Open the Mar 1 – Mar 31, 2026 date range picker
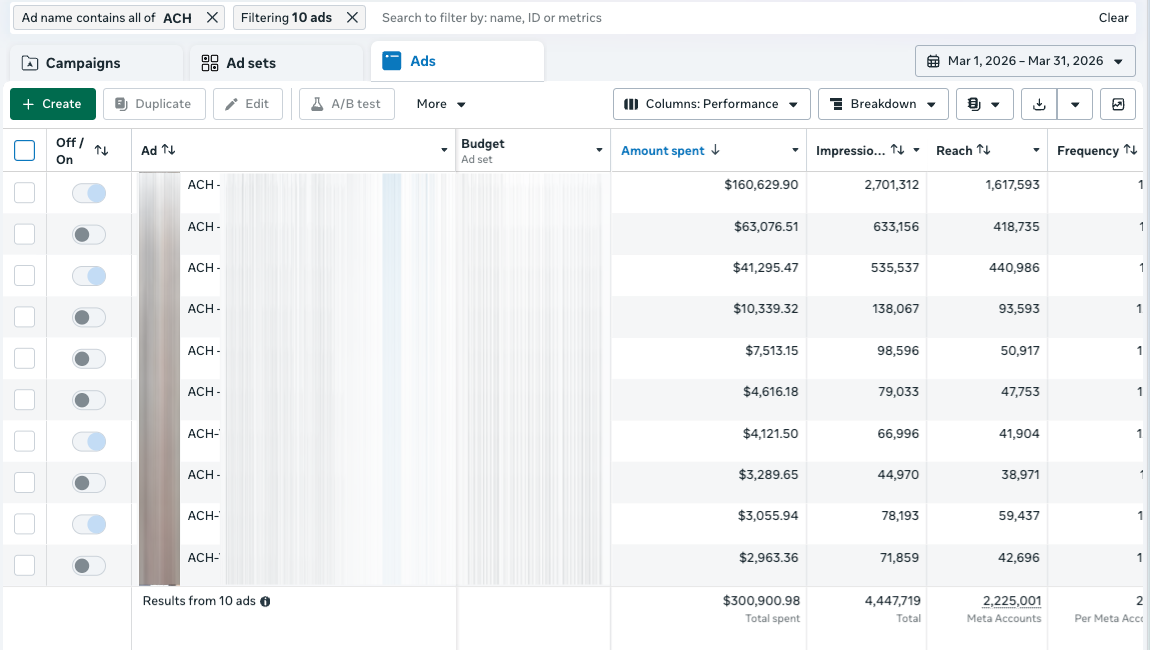 [1025, 61]
